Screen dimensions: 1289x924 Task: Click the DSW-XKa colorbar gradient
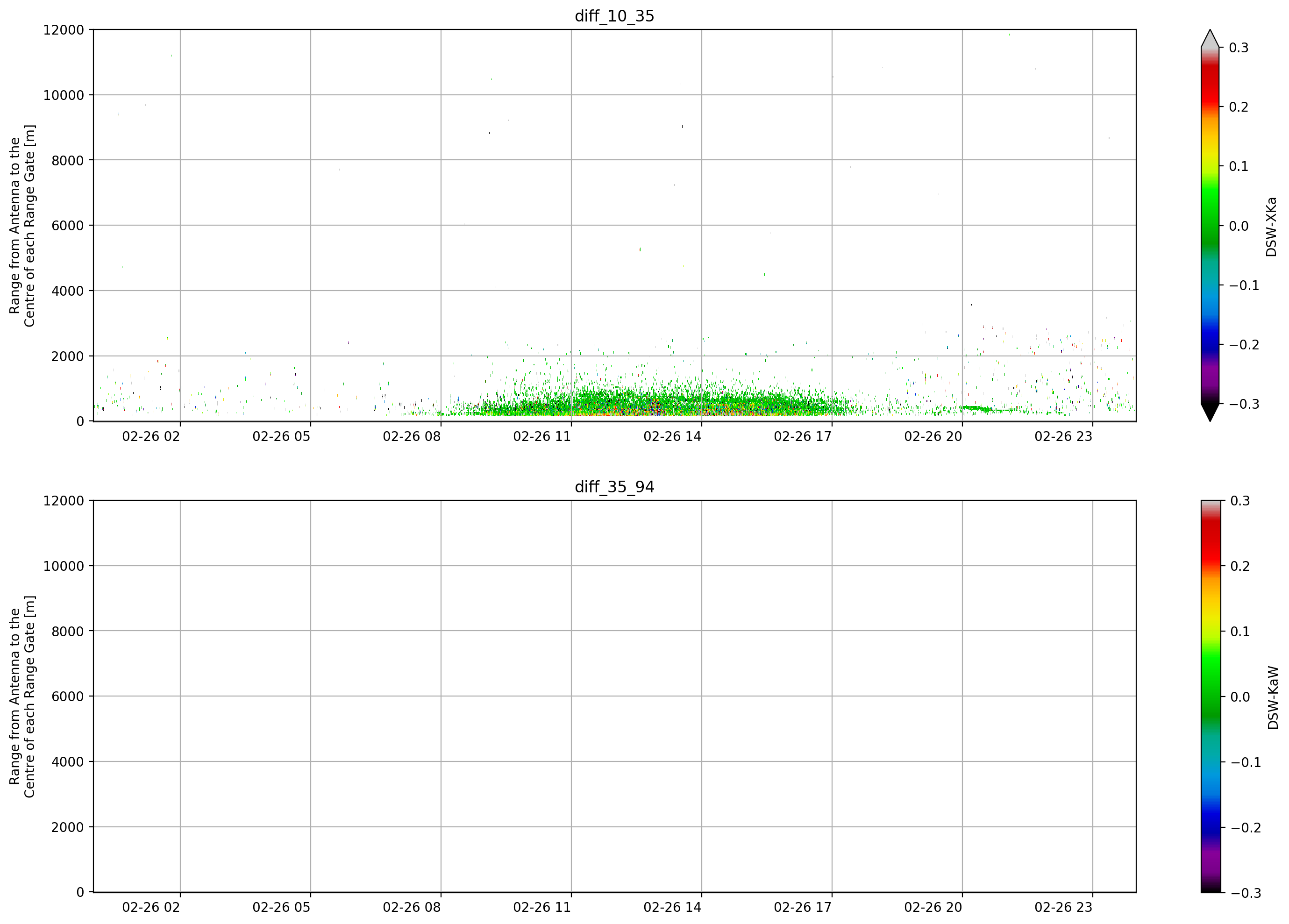[x=1210, y=226]
